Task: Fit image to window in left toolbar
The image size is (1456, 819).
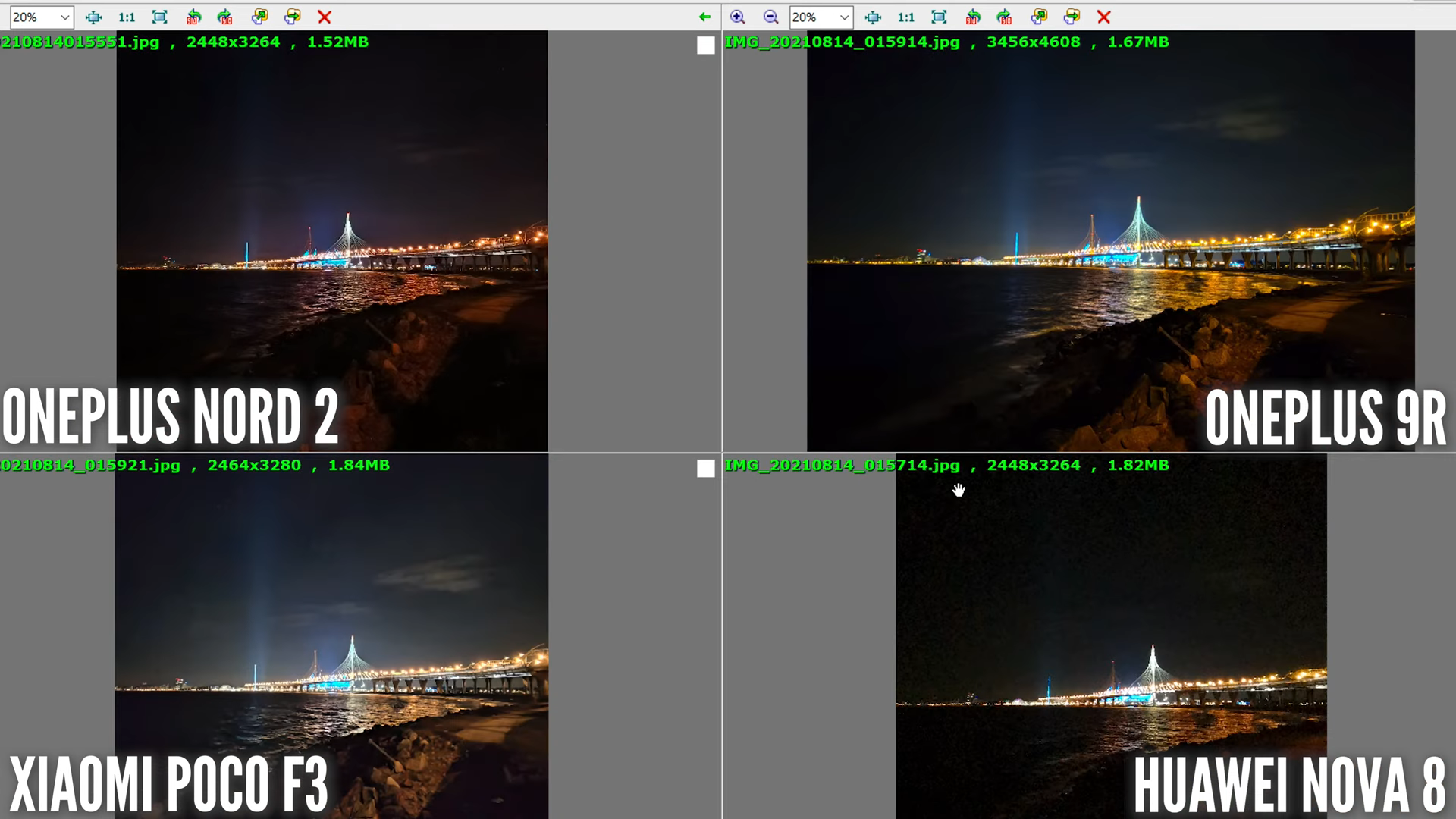Action: [159, 17]
